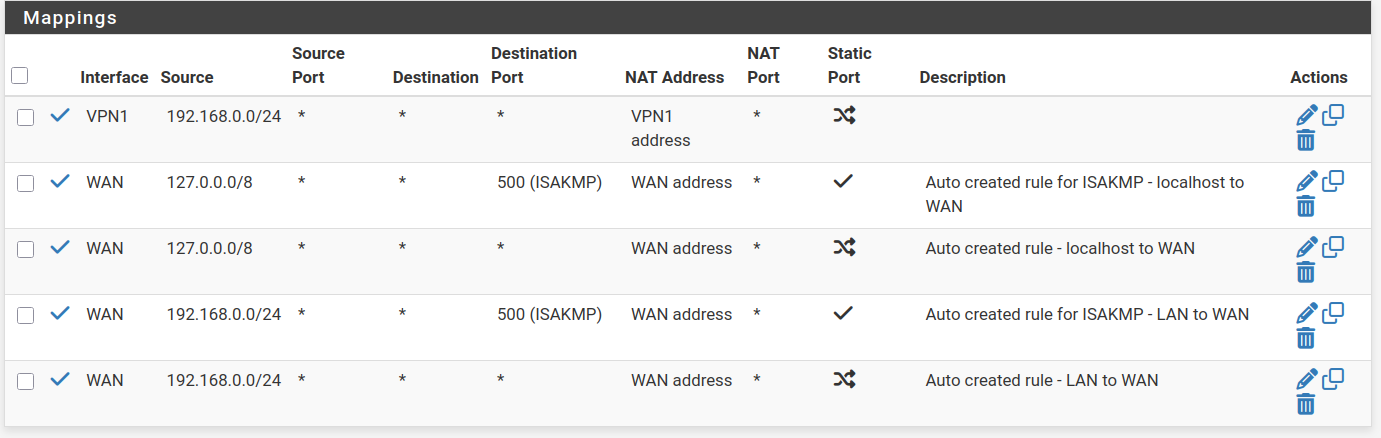Toggle enabled checkmark on 127.0.0.0/8 ISAKMP rule
1381x438 pixels.
60,182
